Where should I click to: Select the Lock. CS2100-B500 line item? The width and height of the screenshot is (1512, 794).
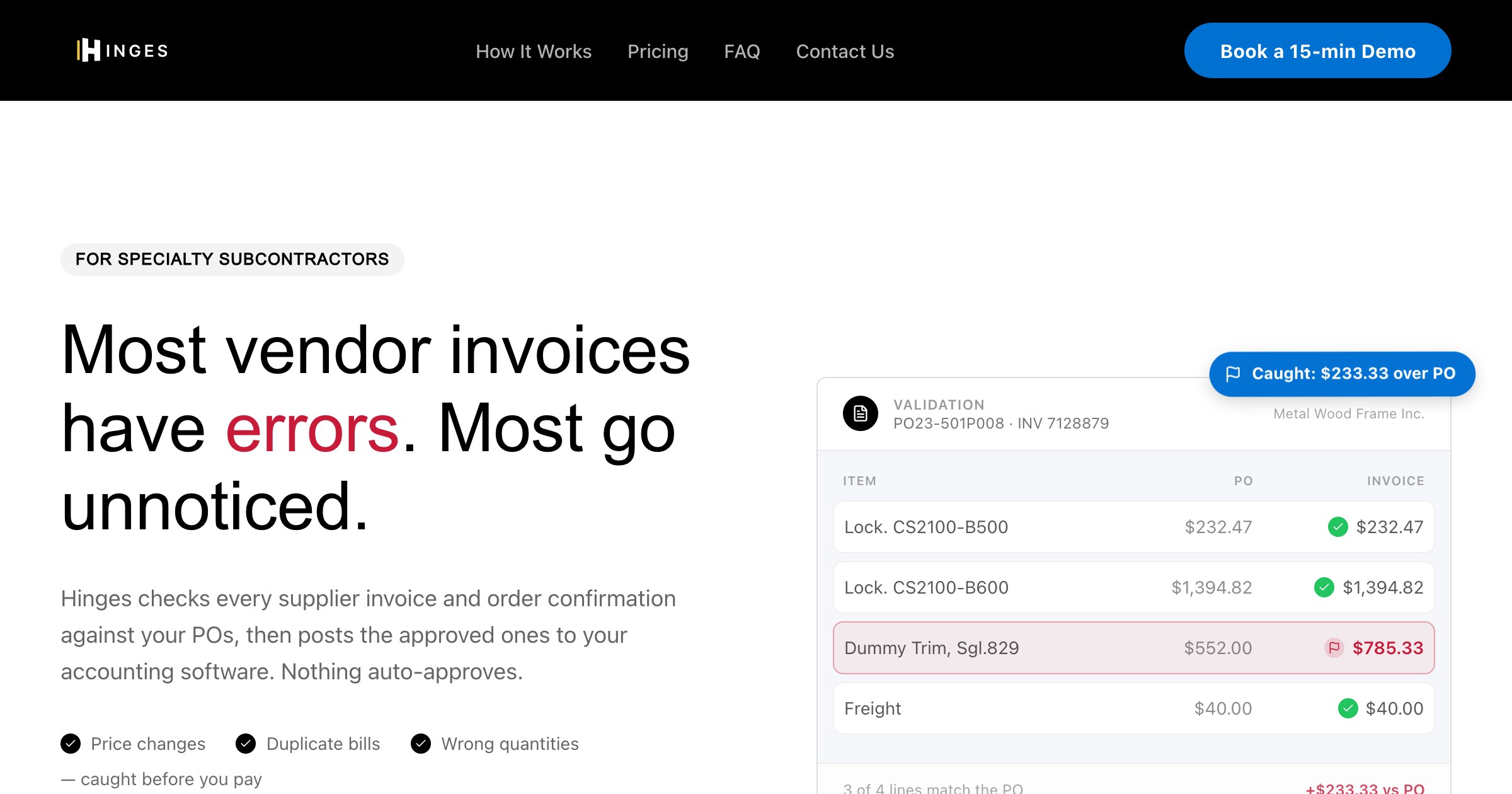click(x=1134, y=527)
